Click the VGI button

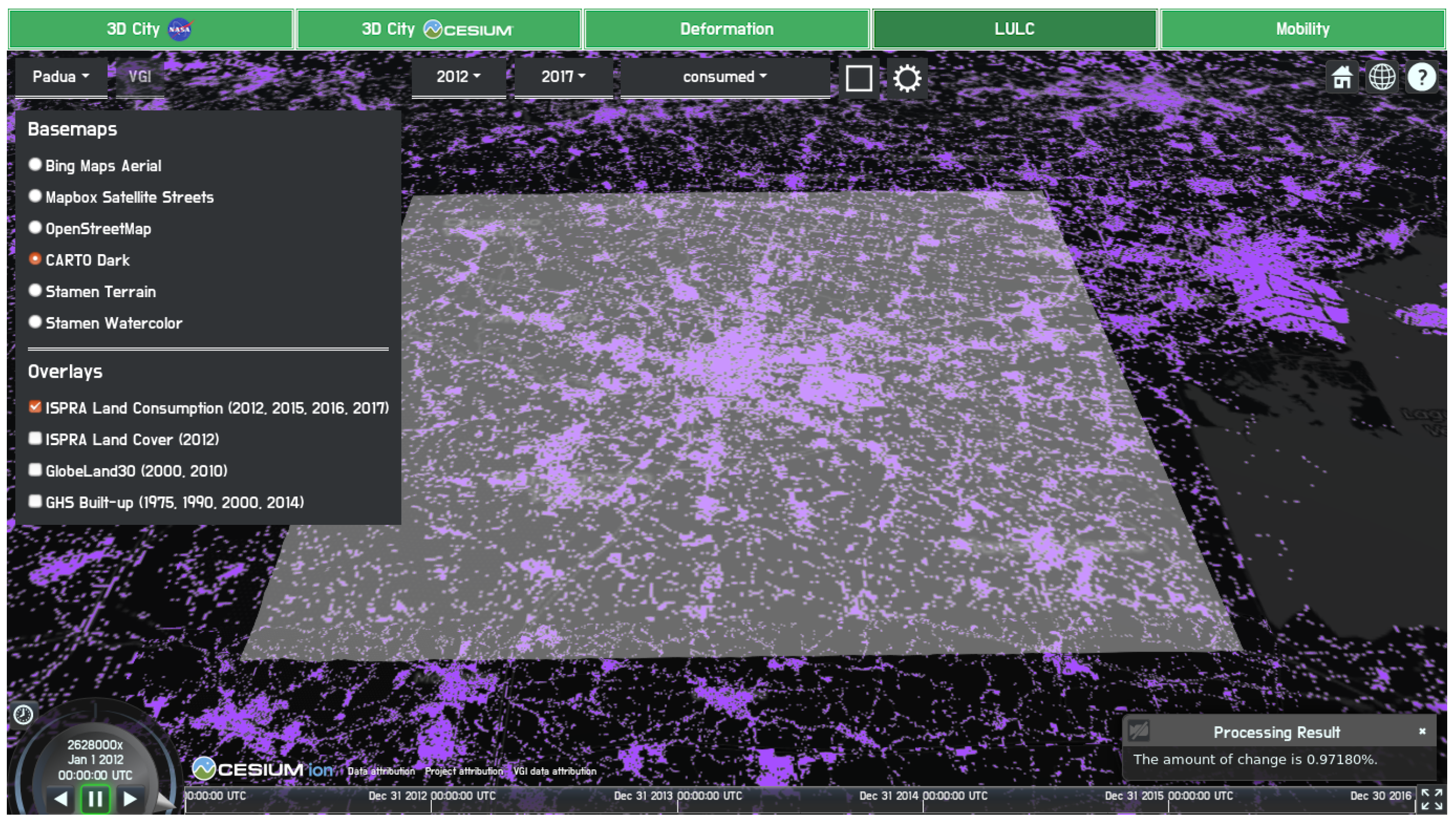pyautogui.click(x=140, y=76)
